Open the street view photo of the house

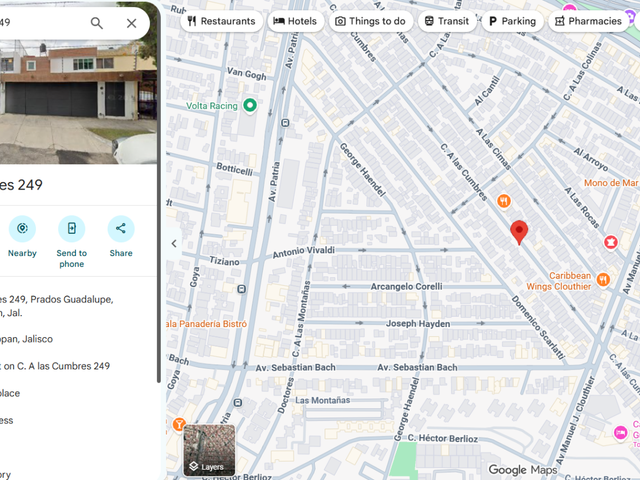(x=78, y=102)
